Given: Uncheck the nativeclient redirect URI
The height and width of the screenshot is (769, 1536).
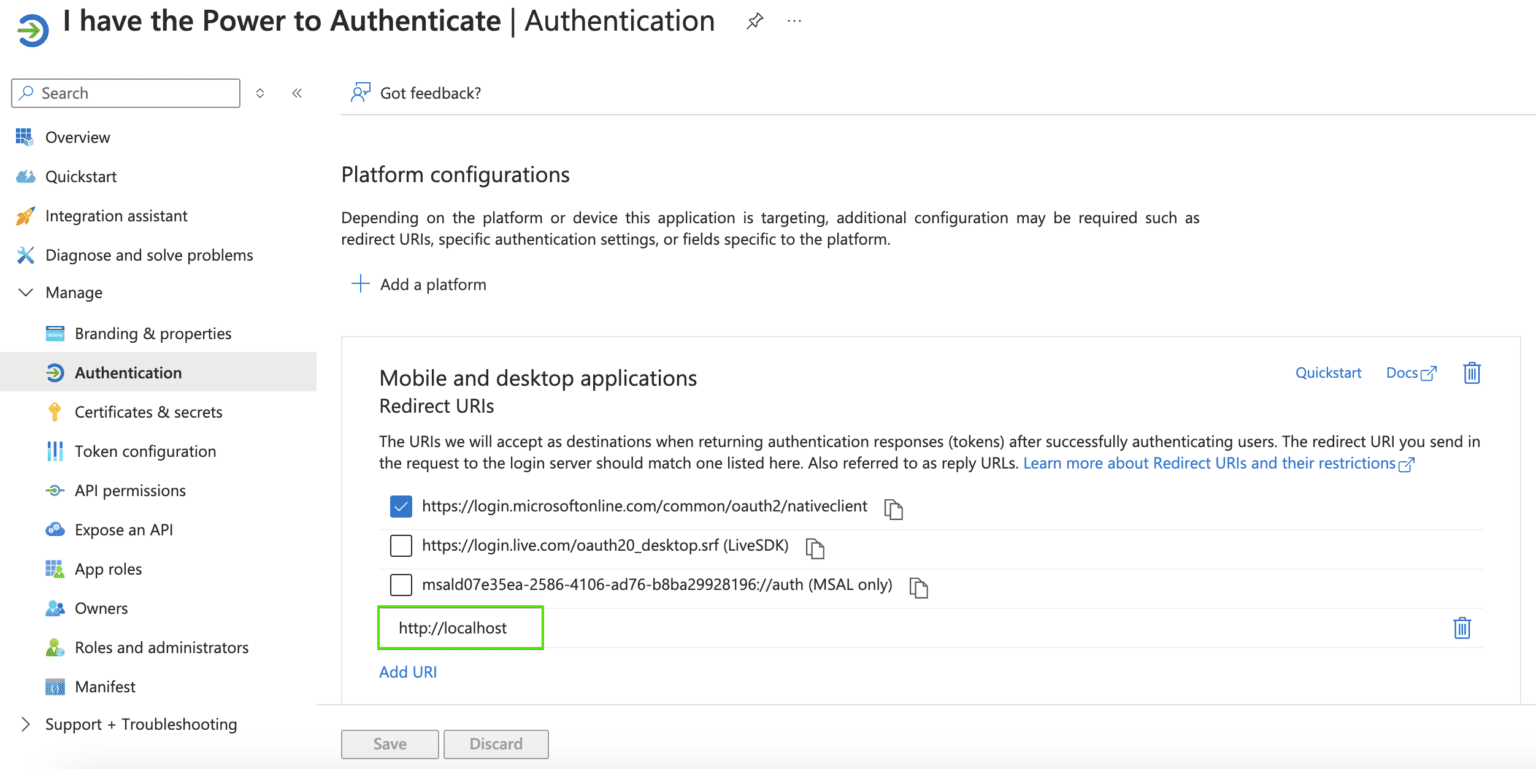Looking at the screenshot, I should tap(400, 506).
